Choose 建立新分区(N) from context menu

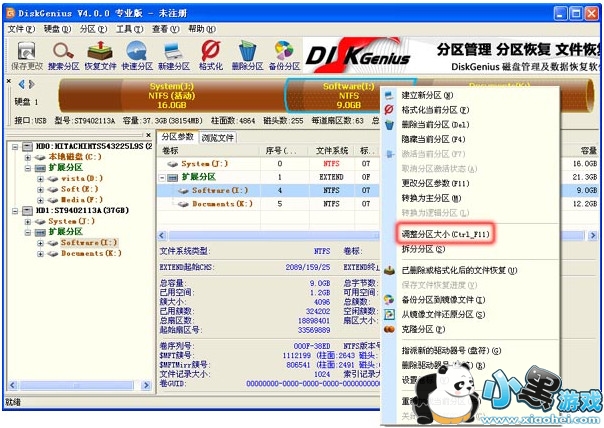470,95
